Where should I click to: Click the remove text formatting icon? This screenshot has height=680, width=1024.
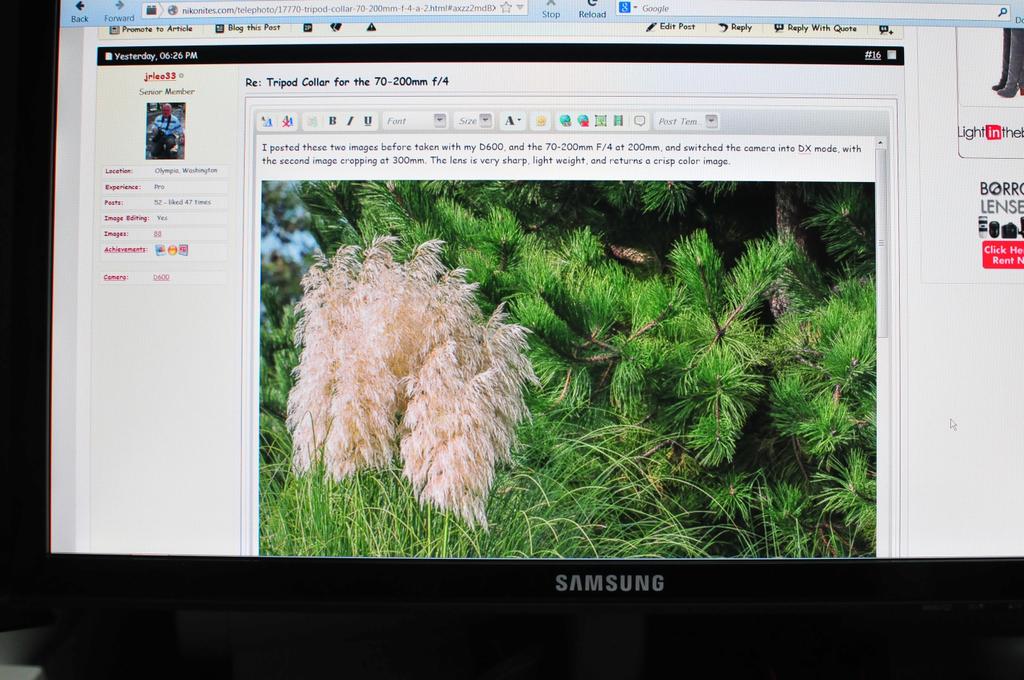pos(287,122)
